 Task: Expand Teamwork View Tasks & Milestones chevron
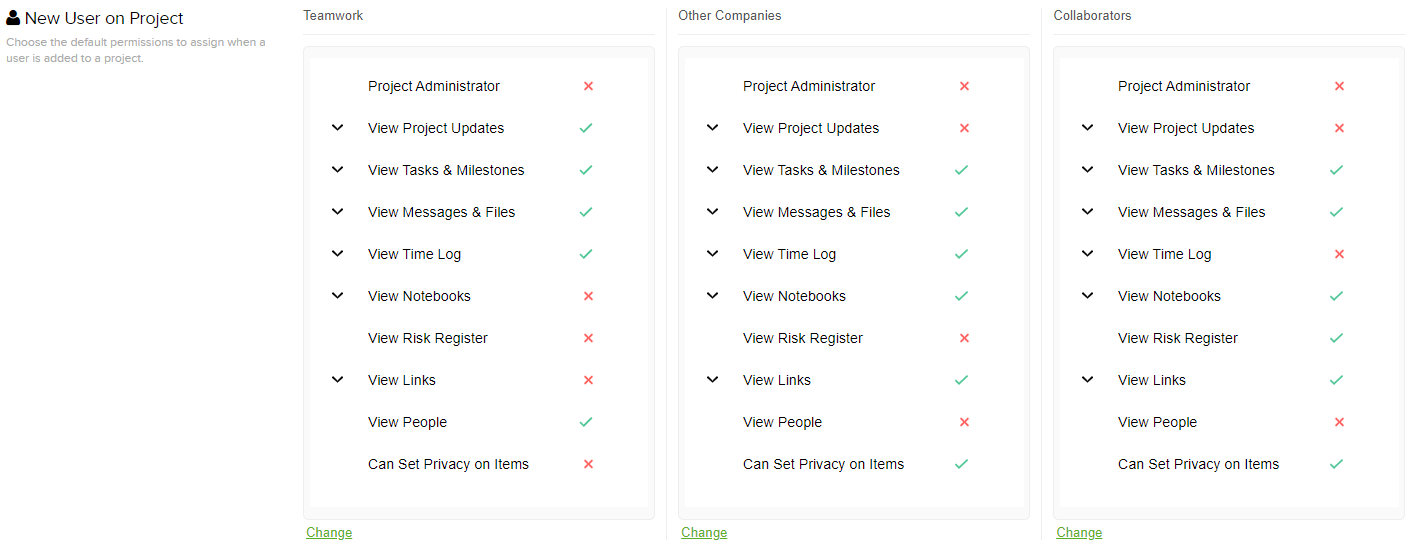338,170
